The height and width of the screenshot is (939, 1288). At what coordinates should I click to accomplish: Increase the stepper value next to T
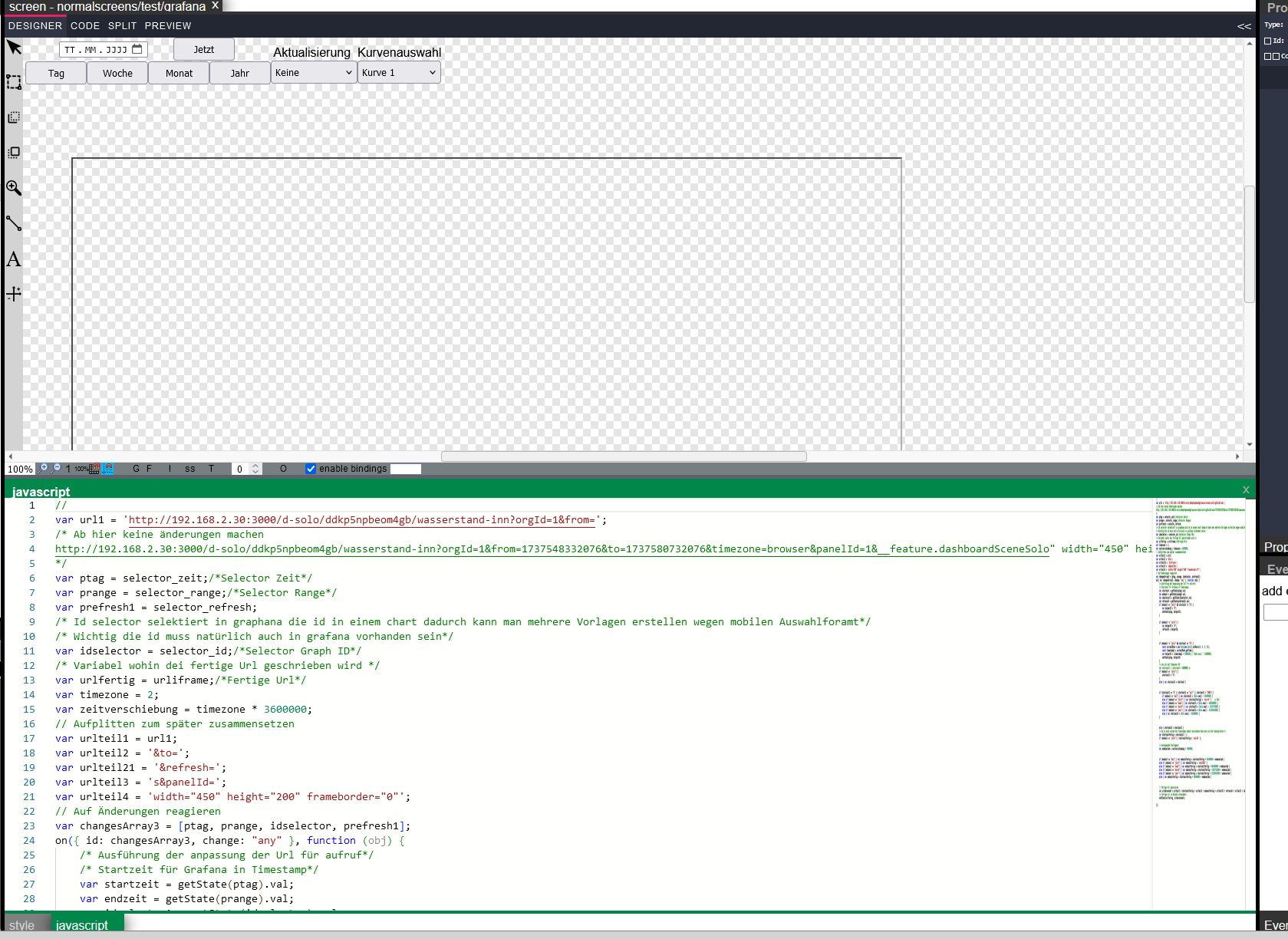coord(255,466)
